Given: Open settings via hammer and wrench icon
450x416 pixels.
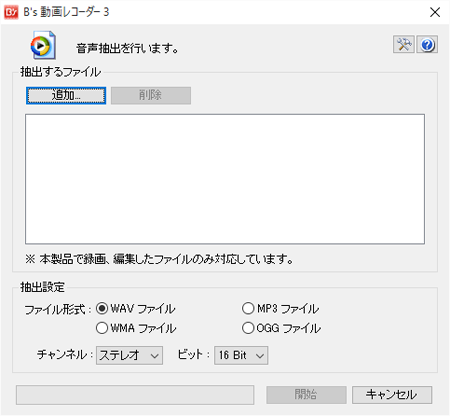Looking at the screenshot, I should [x=404, y=44].
